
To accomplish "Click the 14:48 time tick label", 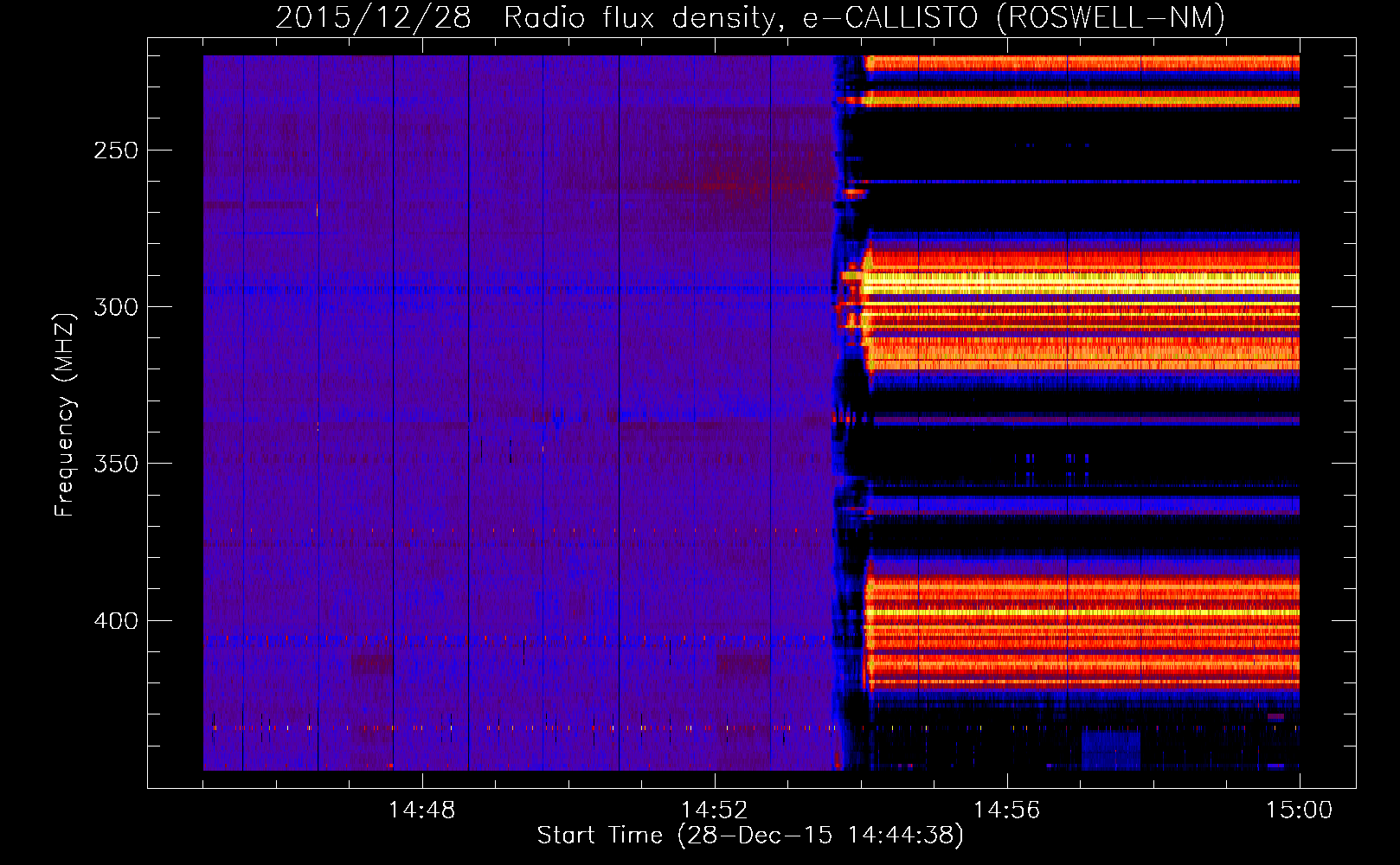I will pos(421,810).
